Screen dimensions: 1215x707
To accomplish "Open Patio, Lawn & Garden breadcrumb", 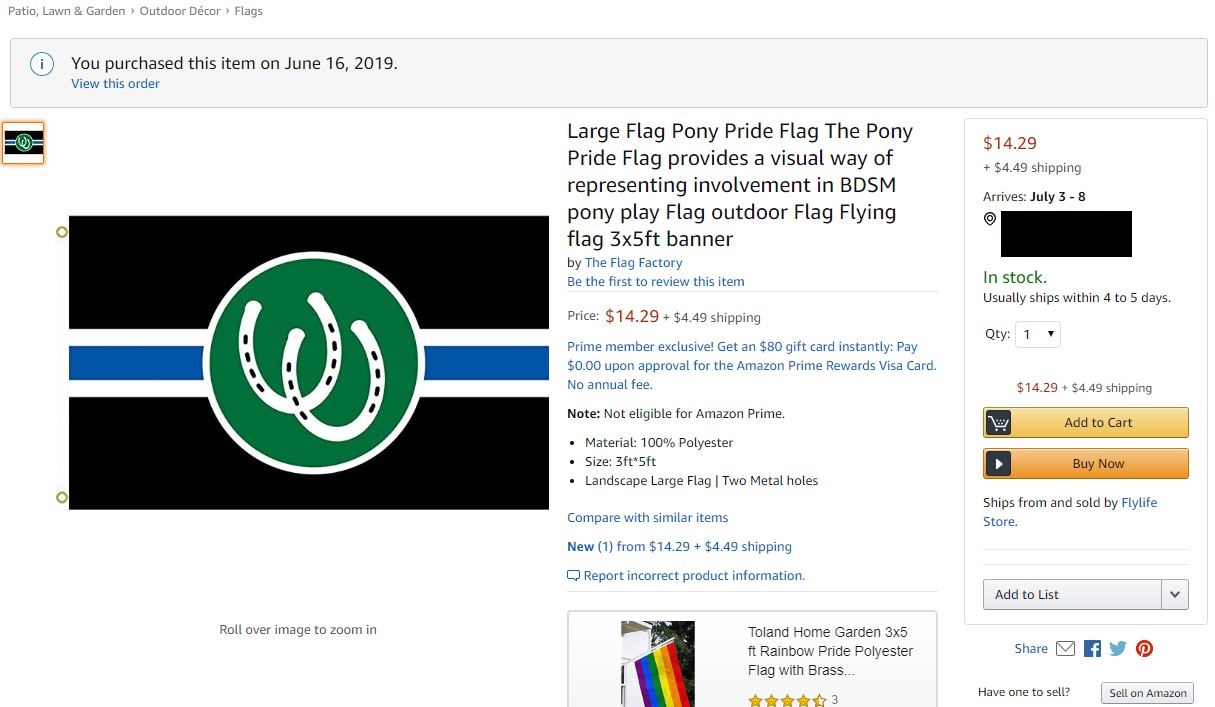I will 67,11.
